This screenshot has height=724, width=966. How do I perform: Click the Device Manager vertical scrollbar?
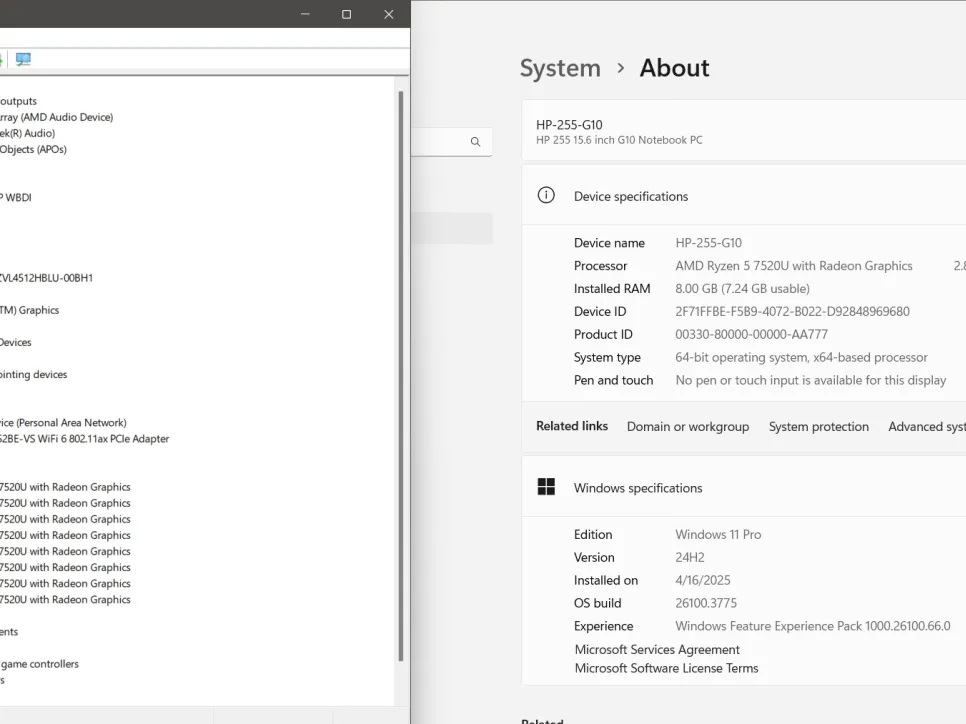pyautogui.click(x=401, y=376)
